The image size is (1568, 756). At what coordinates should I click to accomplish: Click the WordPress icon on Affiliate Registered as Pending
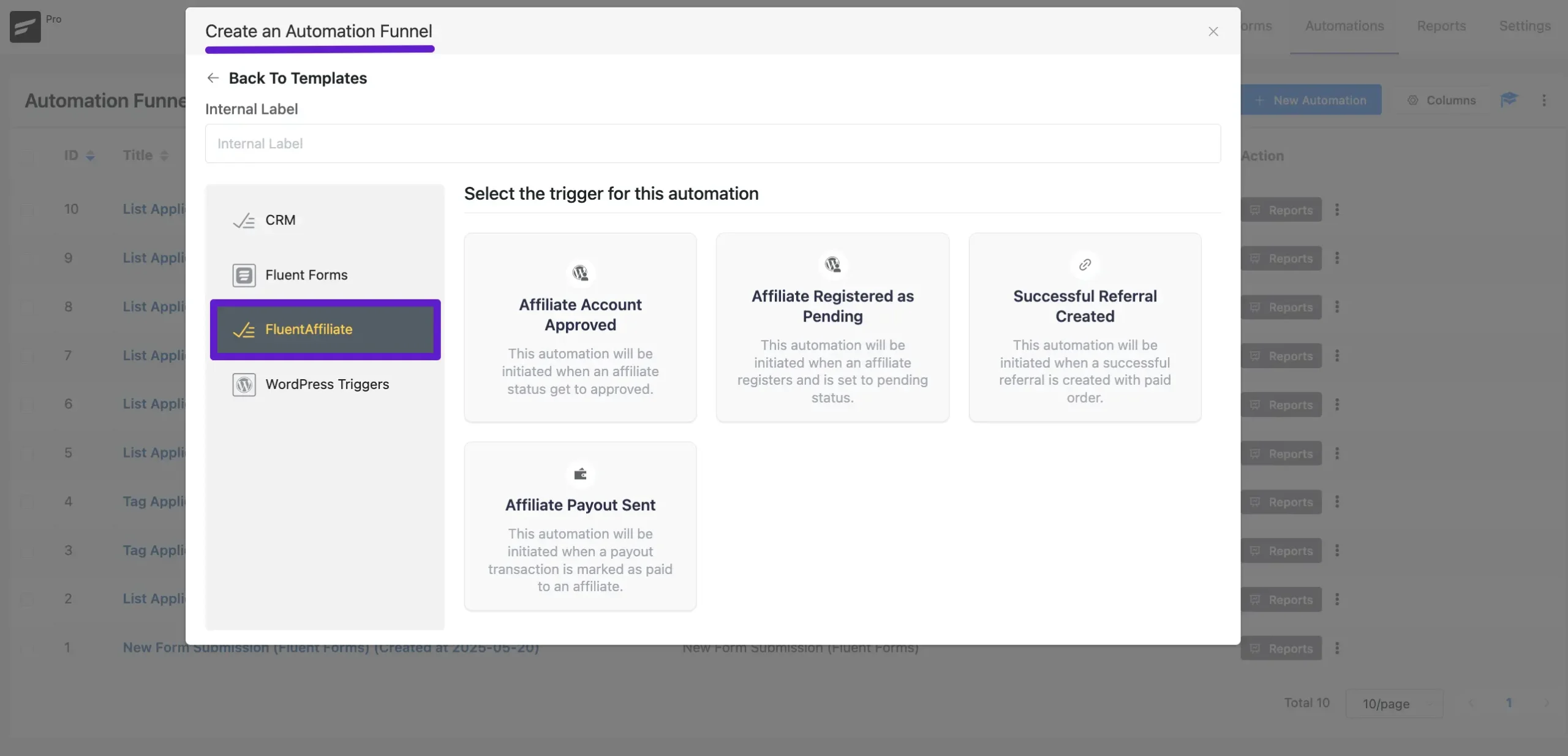(832, 264)
